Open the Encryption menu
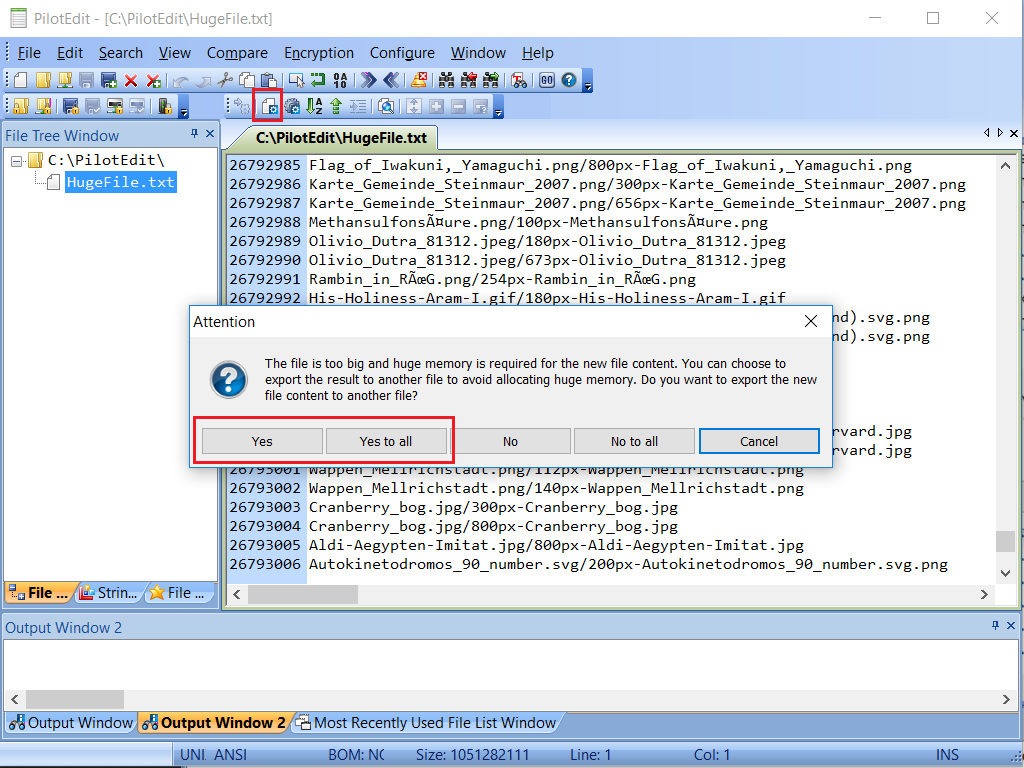 (x=319, y=53)
